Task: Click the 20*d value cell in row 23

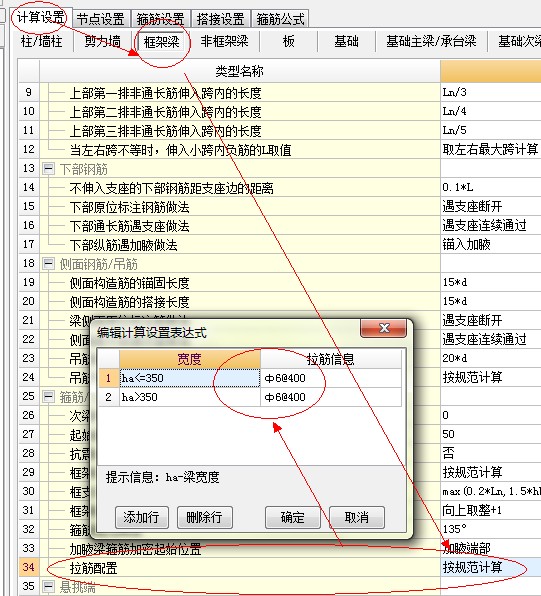Action: (x=491, y=358)
